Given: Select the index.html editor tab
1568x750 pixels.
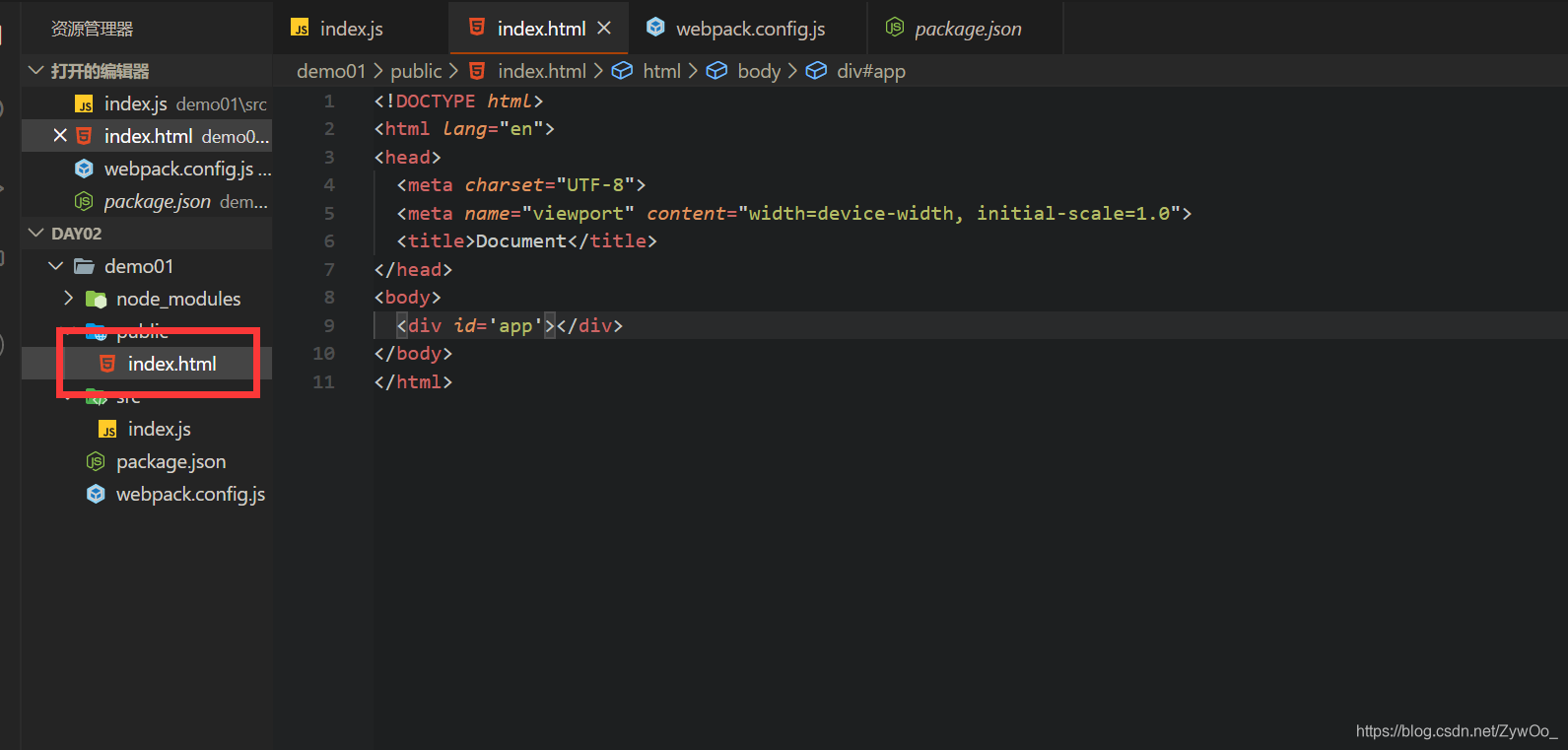Looking at the screenshot, I should (538, 29).
